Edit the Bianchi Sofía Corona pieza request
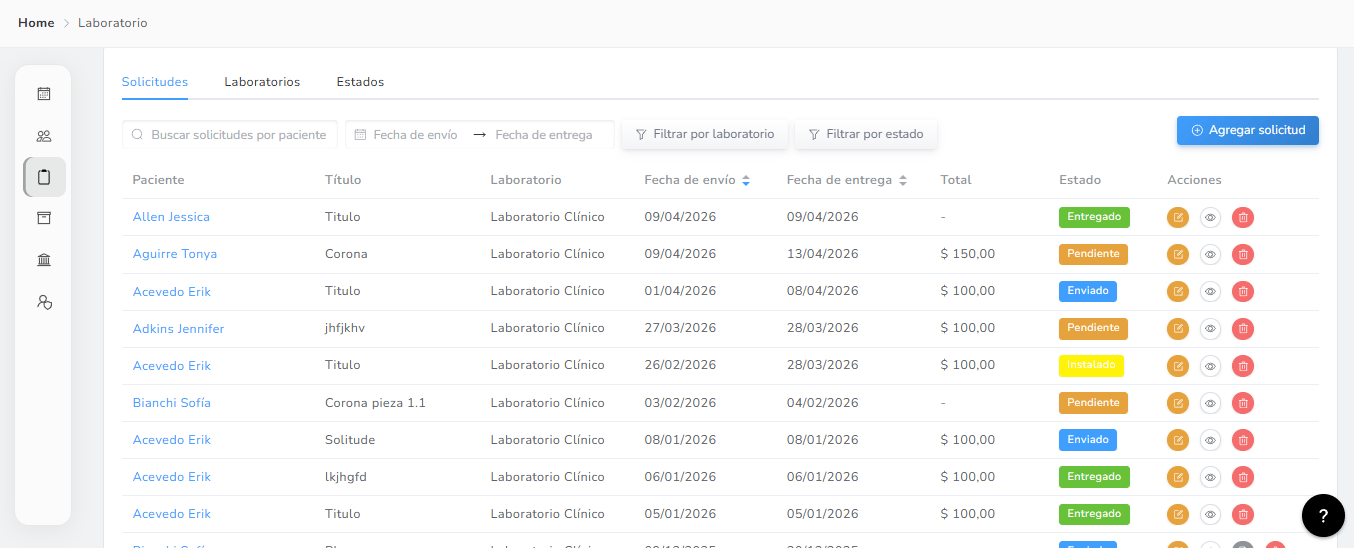This screenshot has height=548, width=1354. click(1178, 403)
